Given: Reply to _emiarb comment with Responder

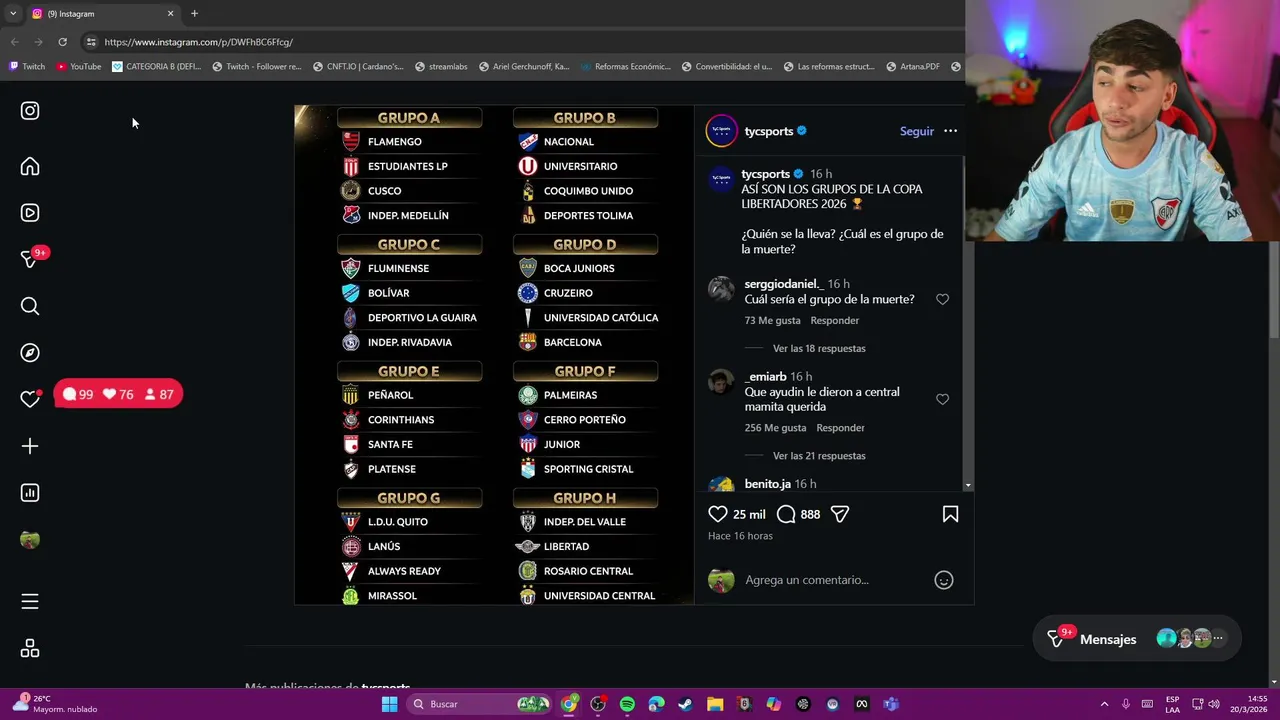Looking at the screenshot, I should click(x=840, y=428).
